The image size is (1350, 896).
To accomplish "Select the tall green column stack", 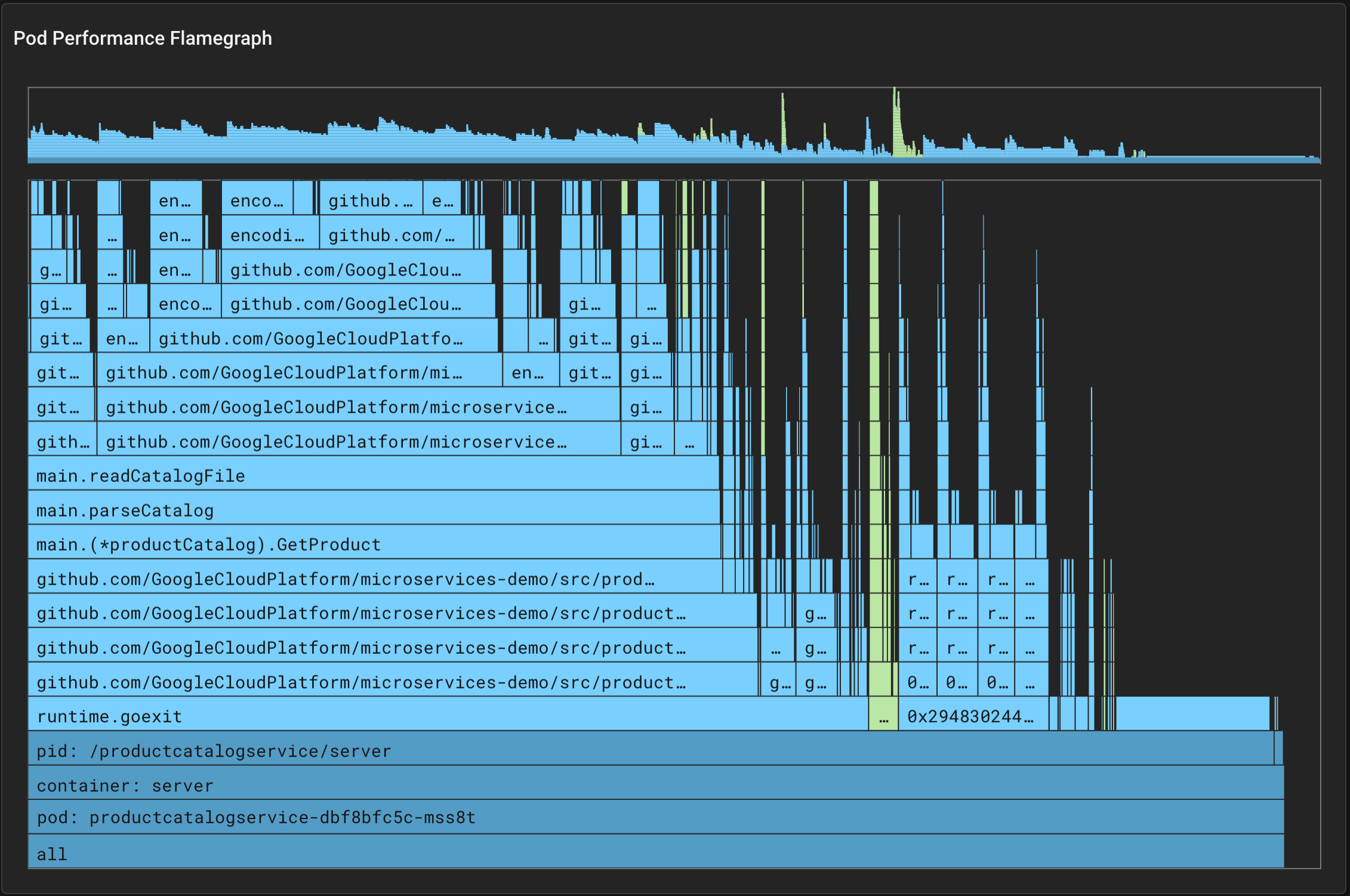I will pos(874,418).
